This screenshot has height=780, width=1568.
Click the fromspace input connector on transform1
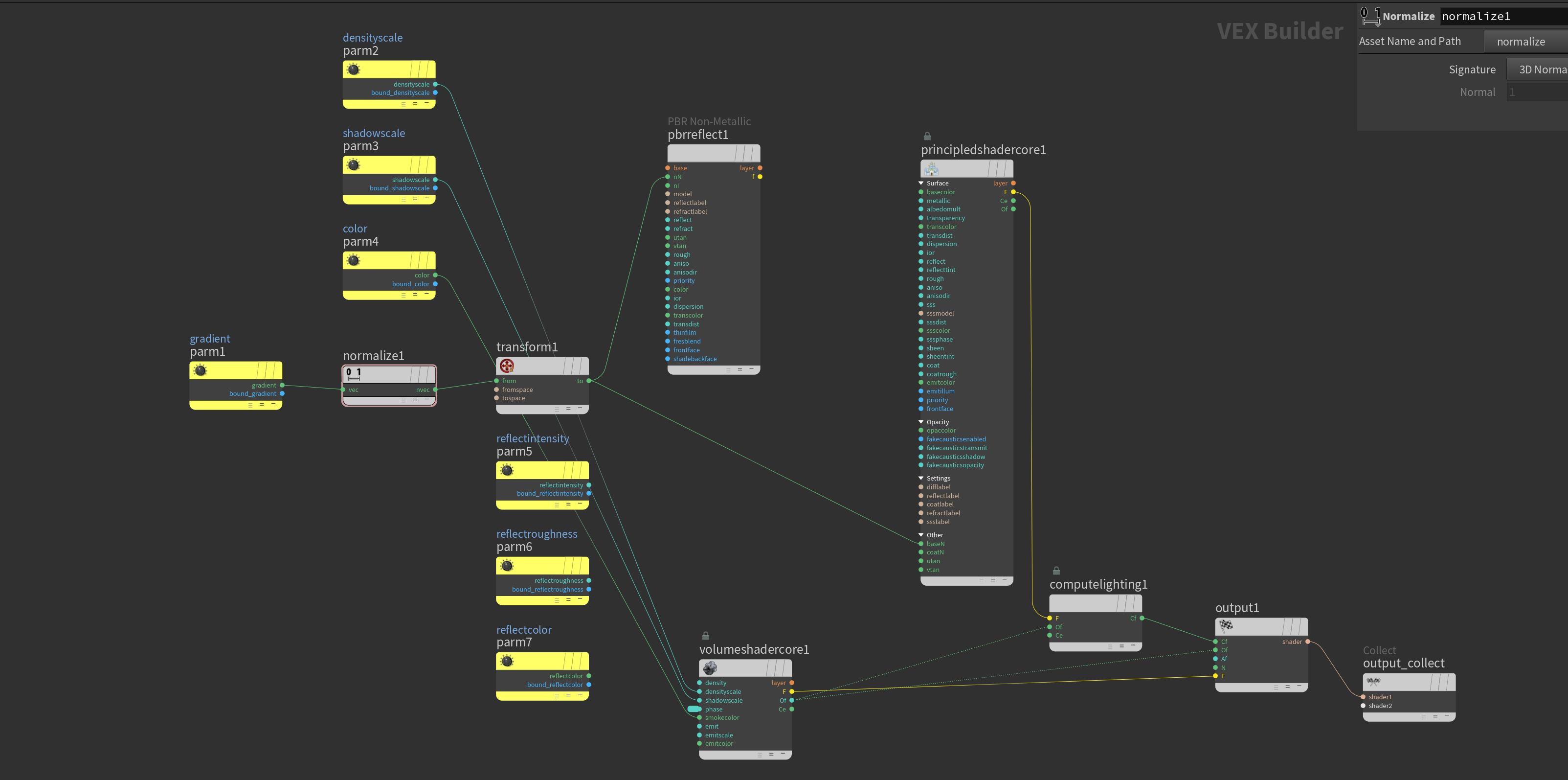[x=496, y=390]
